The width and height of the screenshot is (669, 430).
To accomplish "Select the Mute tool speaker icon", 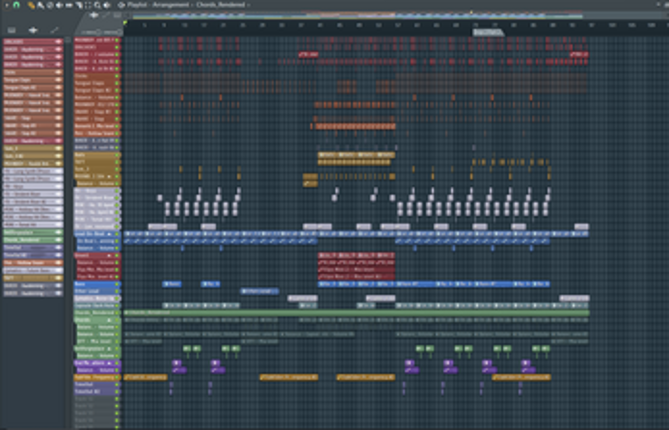I will click(59, 5).
